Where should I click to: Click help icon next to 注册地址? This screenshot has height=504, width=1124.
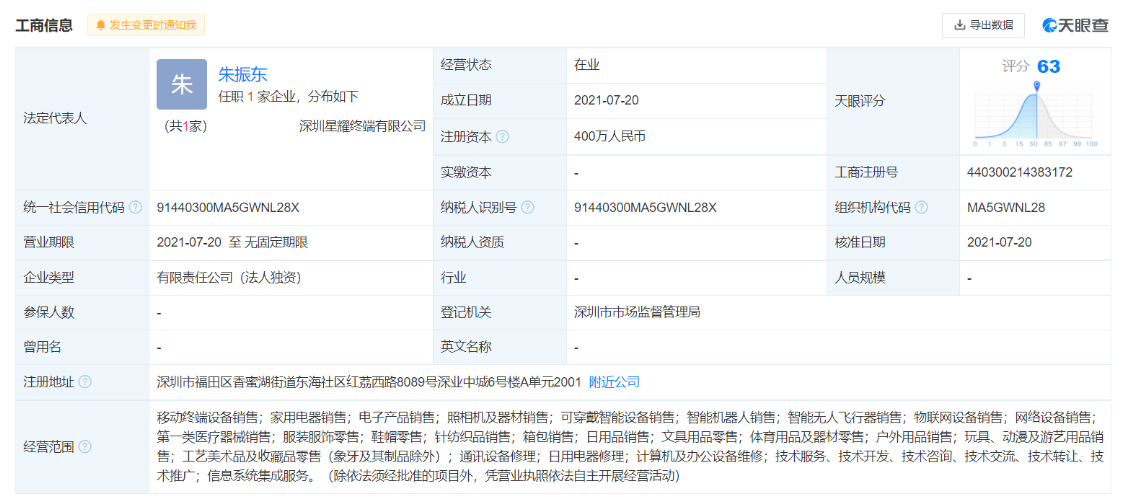pyautogui.click(x=85, y=382)
